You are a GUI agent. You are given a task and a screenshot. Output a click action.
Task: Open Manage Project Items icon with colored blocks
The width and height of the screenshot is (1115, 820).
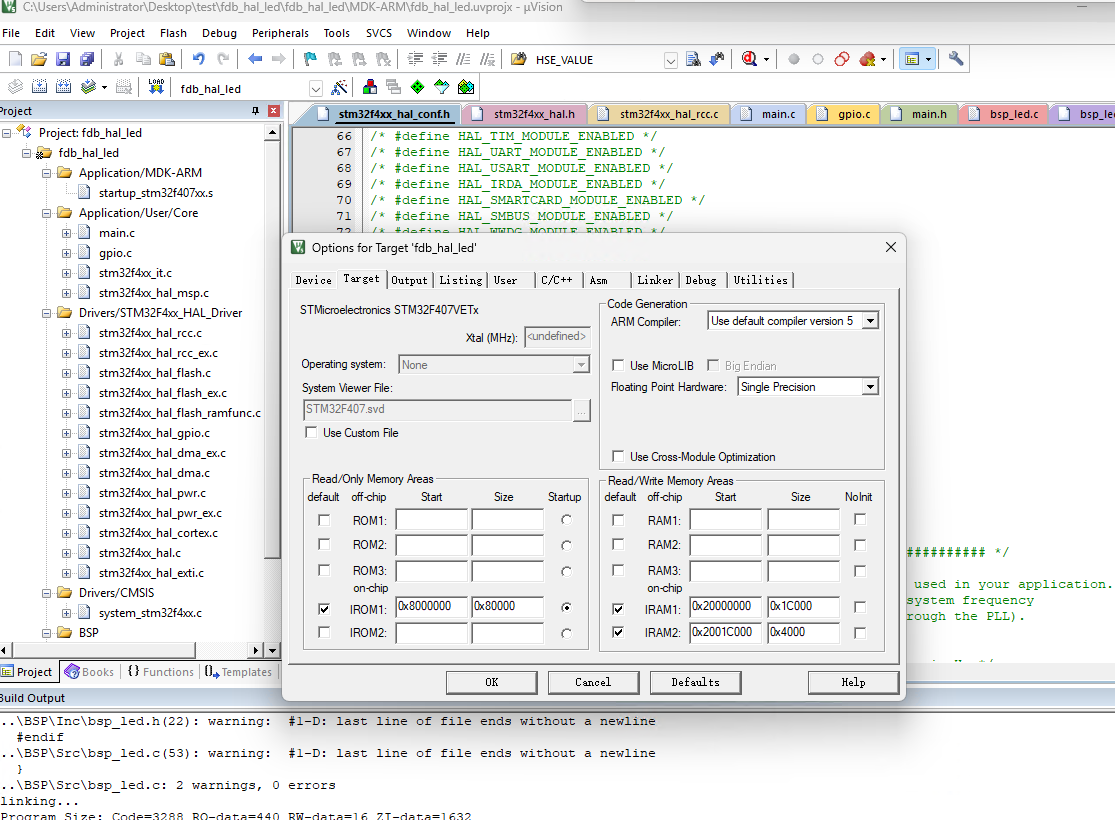(x=370, y=87)
